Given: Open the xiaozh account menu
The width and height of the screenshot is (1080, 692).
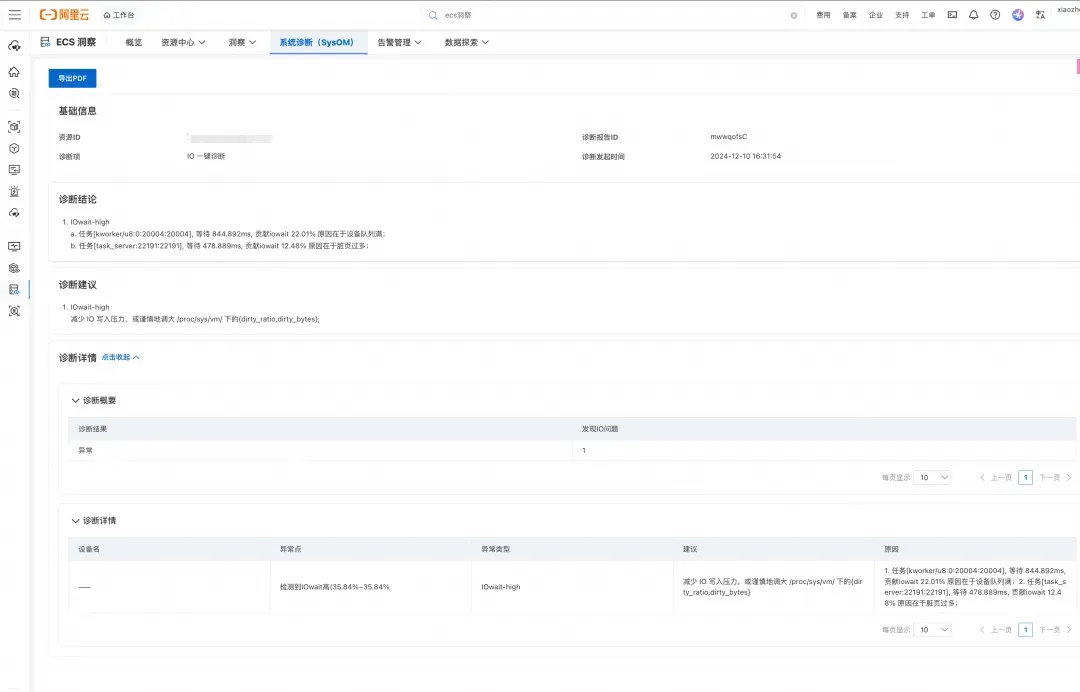Looking at the screenshot, I should coord(1068,10).
